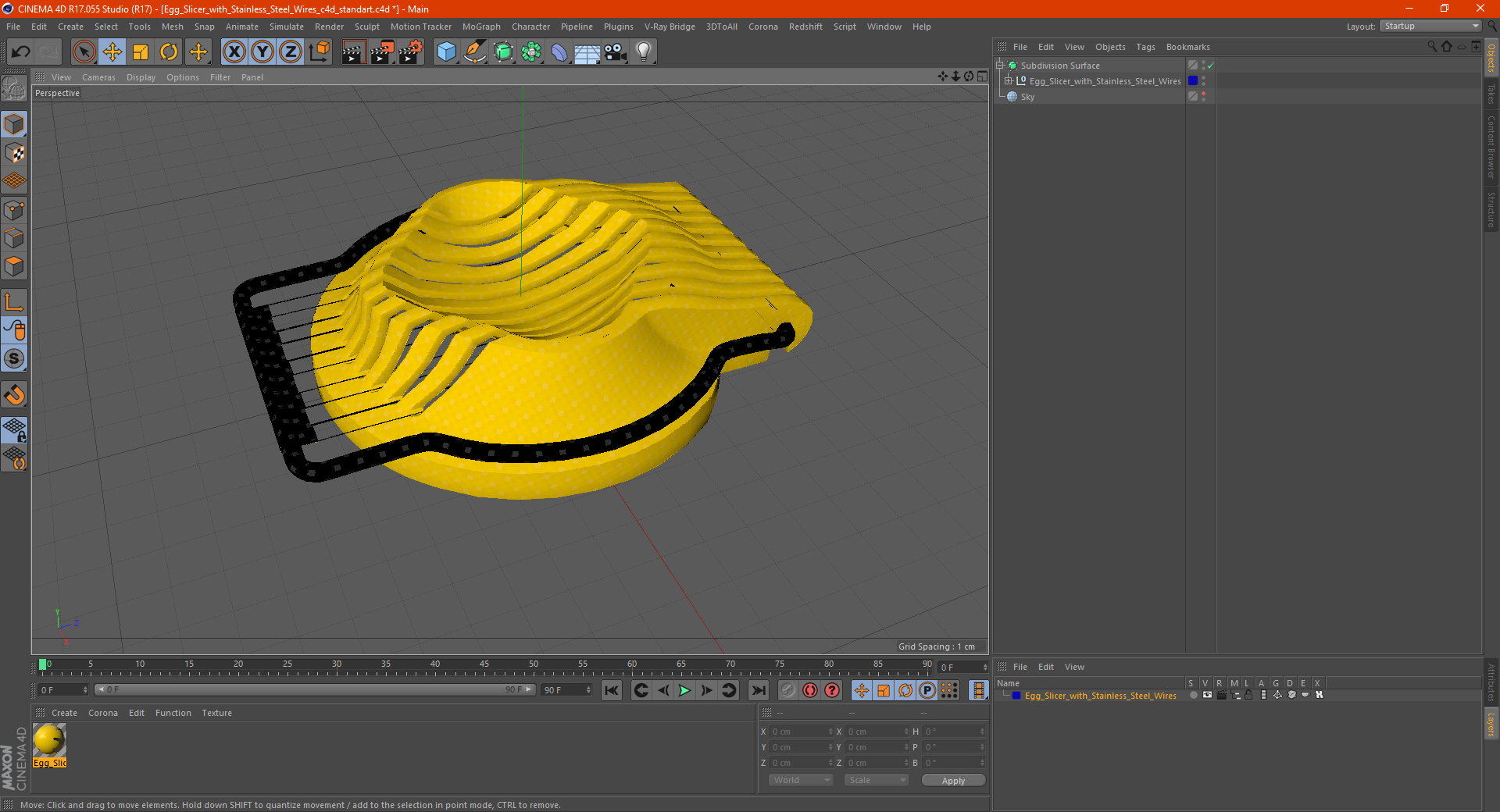Viewport: 1500px width, 812px height.
Task: Toggle the coordinate system icon
Action: click(319, 52)
